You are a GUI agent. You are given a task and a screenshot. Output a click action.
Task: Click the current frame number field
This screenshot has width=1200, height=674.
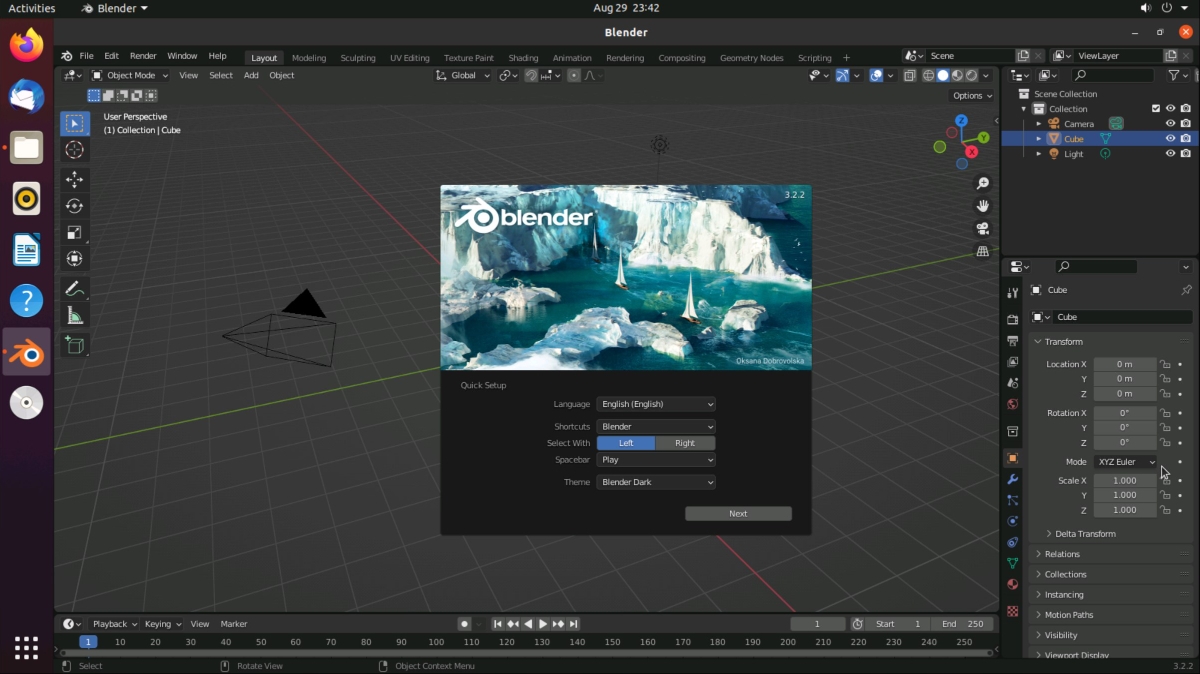[x=817, y=624]
